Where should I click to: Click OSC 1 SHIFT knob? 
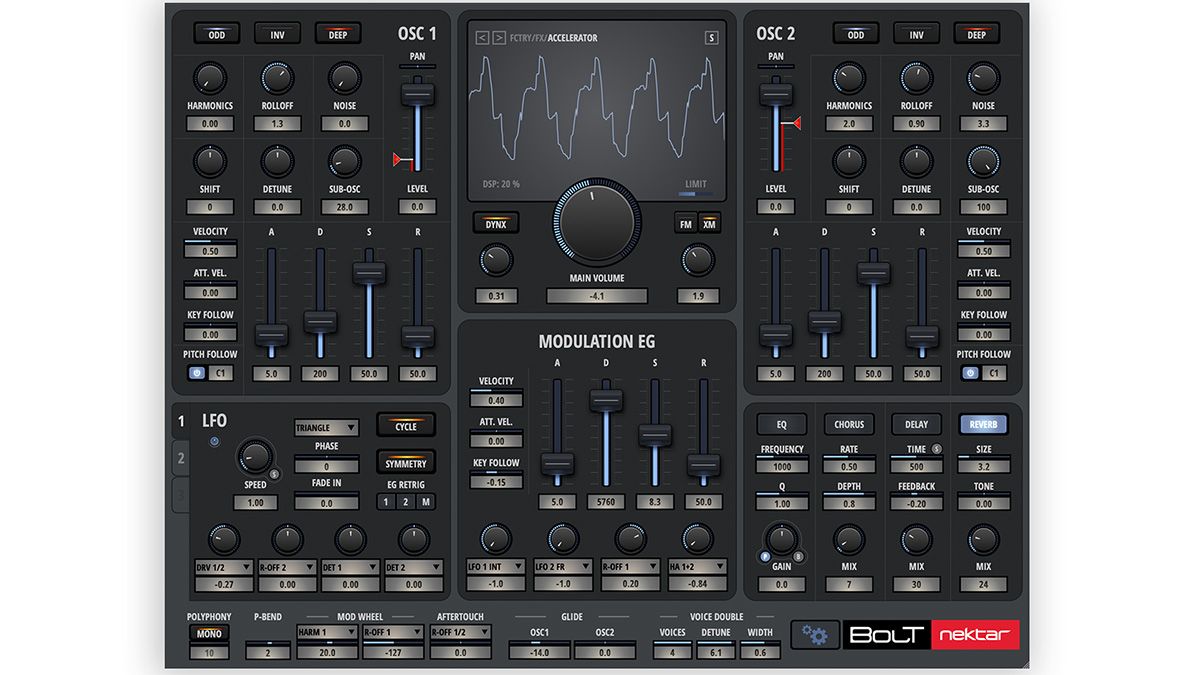coord(210,161)
